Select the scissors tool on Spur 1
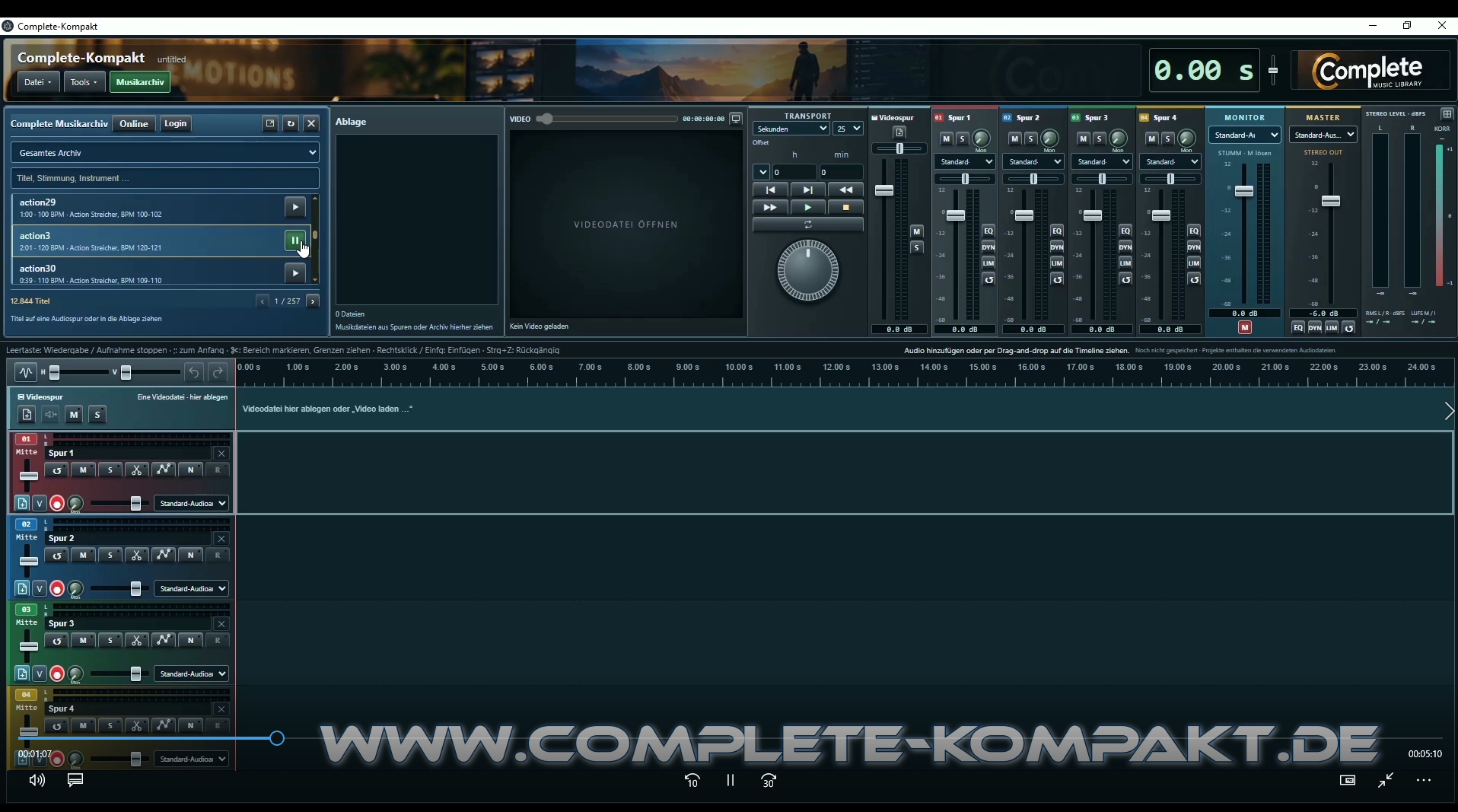The width and height of the screenshot is (1458, 812). [137, 470]
